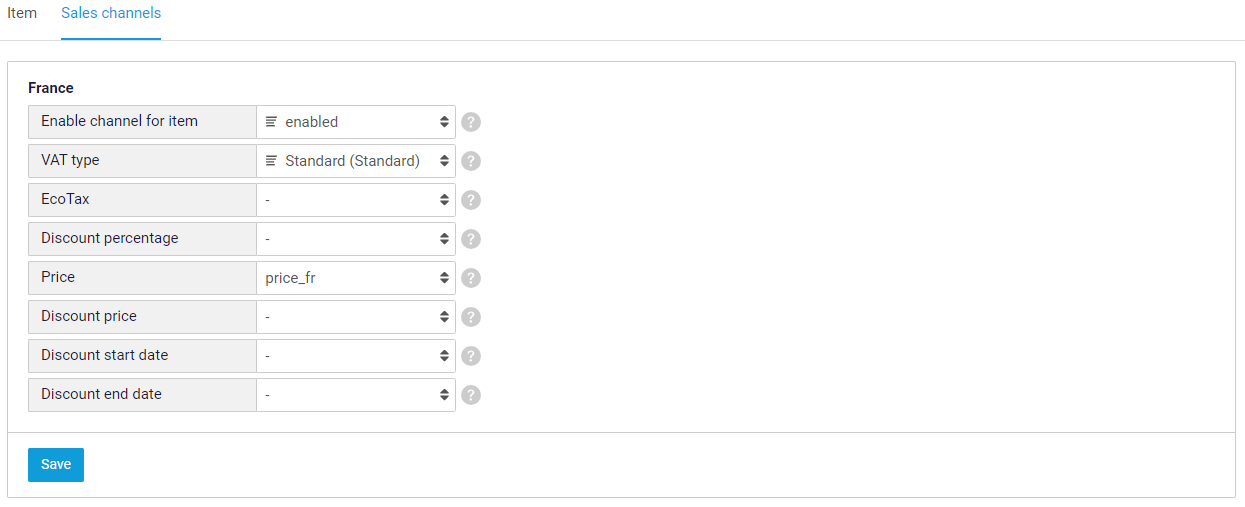The width and height of the screenshot is (1245, 507).
Task: Expand the VAT type dropdown
Action: tap(356, 161)
